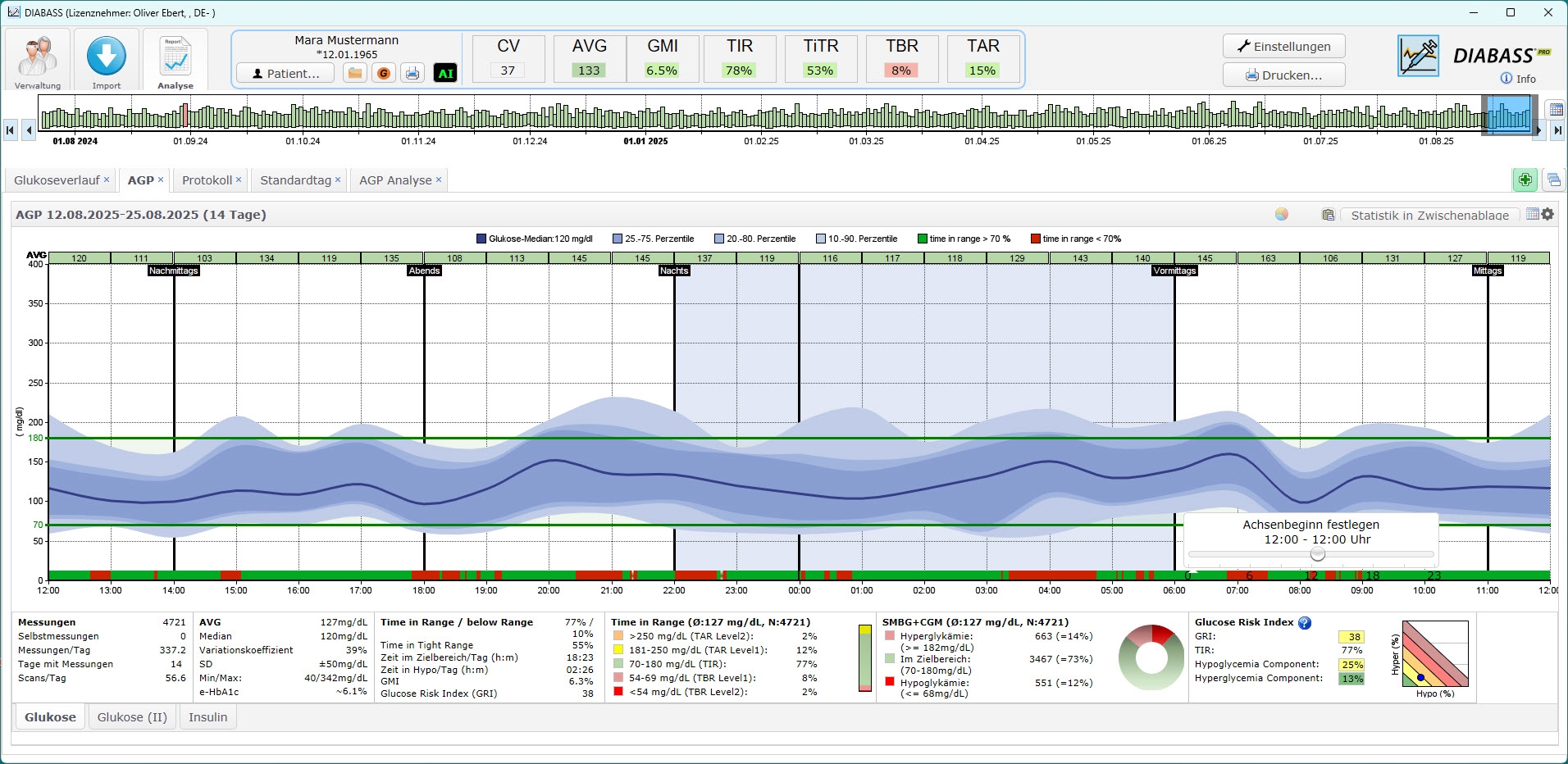
Task: Click the orange G icon in patient panel
Action: 383,74
